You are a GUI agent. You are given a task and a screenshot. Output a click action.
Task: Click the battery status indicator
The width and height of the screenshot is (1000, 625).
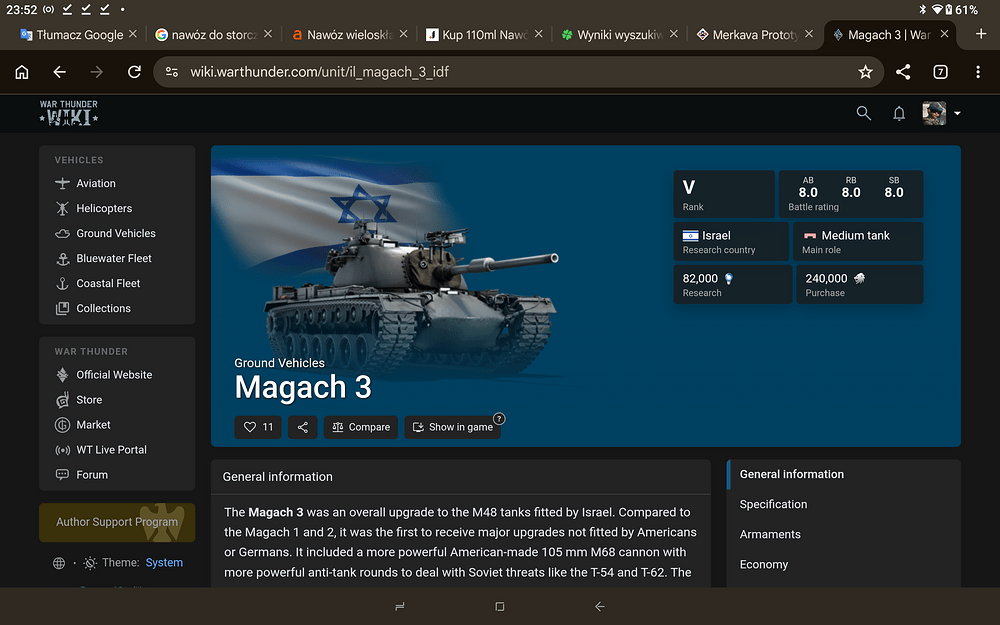[962, 10]
